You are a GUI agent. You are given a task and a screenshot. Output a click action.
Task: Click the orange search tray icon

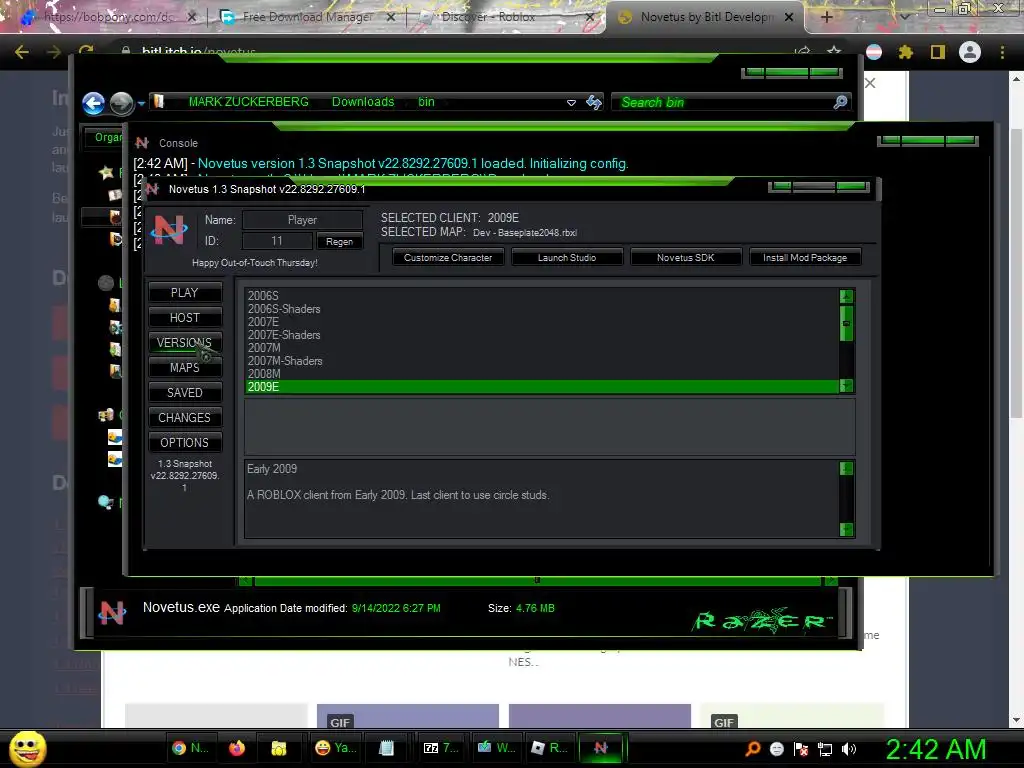pos(753,748)
